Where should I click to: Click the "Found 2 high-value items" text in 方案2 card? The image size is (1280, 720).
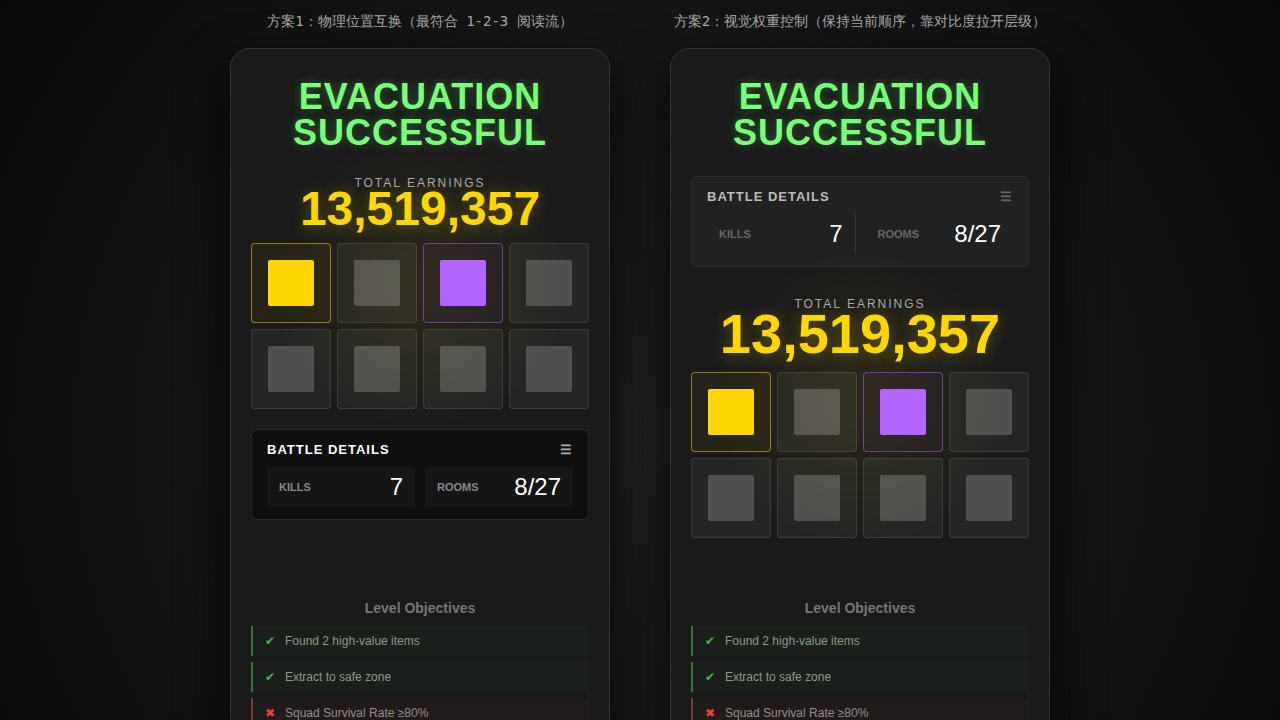point(792,641)
